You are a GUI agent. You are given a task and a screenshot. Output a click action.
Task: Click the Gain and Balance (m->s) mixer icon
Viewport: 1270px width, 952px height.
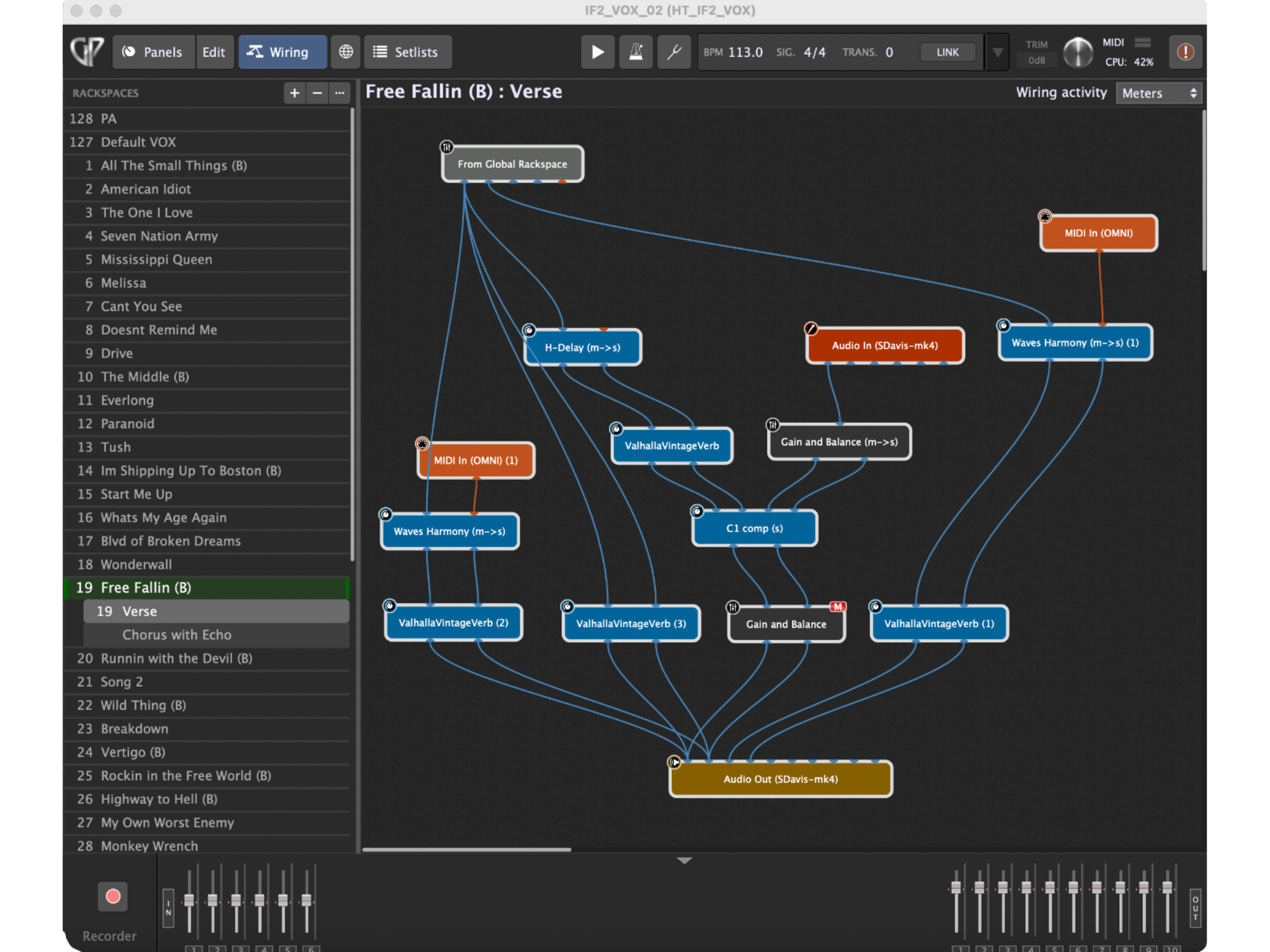(772, 425)
